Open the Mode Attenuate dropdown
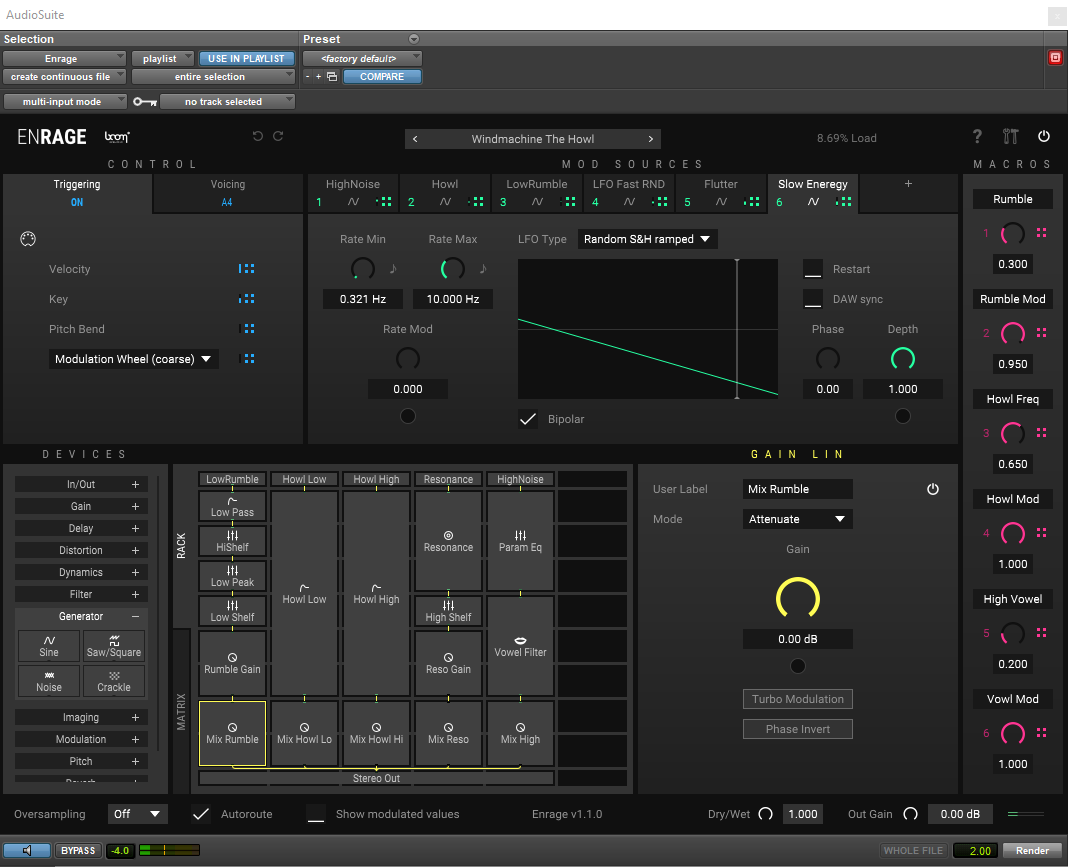Screen dimensions: 1068x867 [798, 519]
